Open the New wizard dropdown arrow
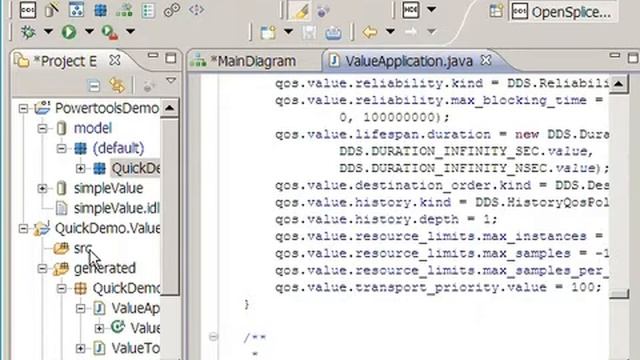This screenshot has width=640, height=360. (288, 31)
